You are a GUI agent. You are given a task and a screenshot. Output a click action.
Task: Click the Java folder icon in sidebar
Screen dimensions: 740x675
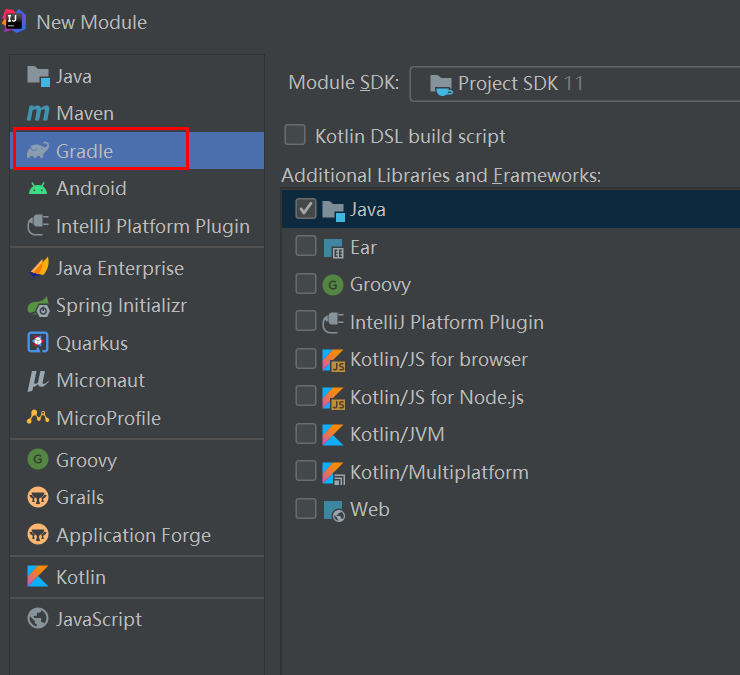coord(38,76)
